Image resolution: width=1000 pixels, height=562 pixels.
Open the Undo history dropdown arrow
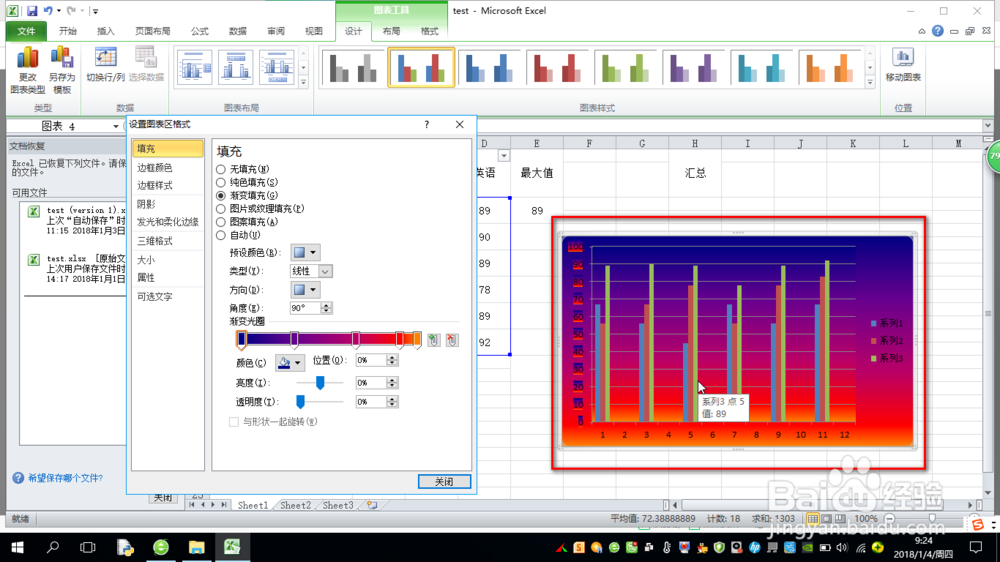point(59,11)
